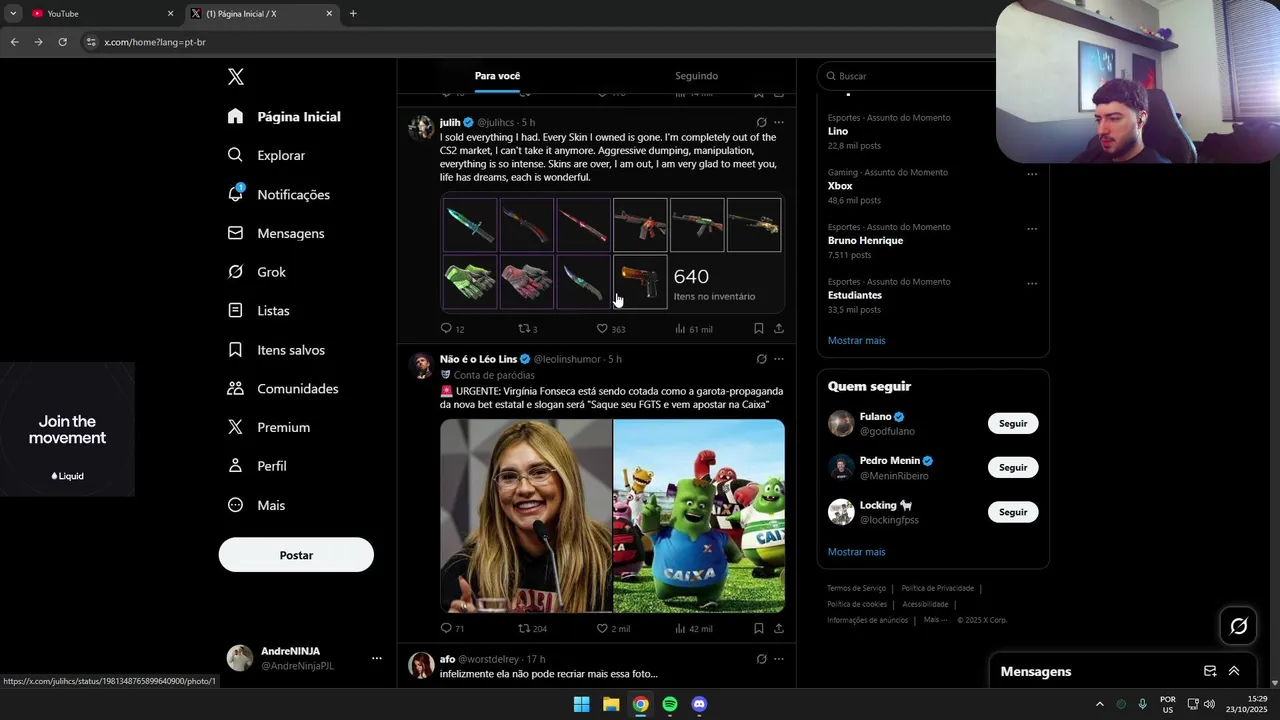Open Premium in the sidebar

[x=269, y=427]
